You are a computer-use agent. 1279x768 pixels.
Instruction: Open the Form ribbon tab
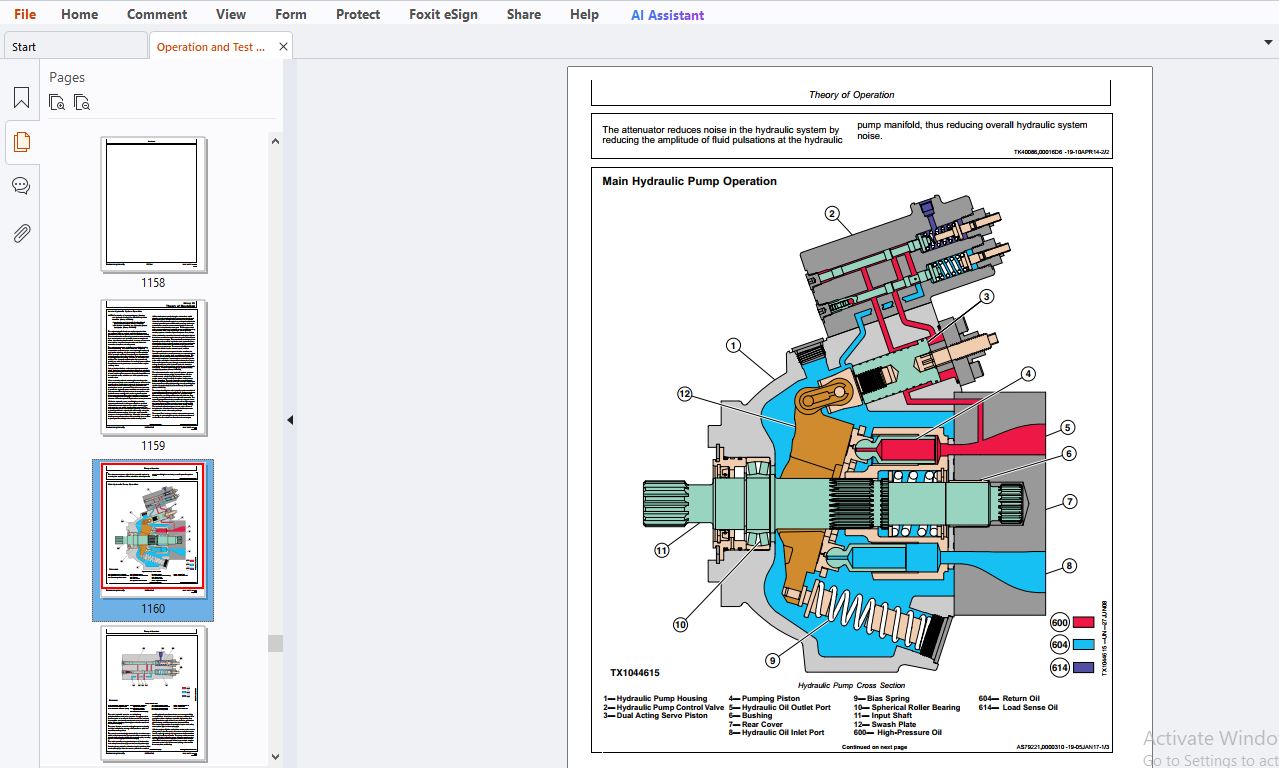coord(291,14)
